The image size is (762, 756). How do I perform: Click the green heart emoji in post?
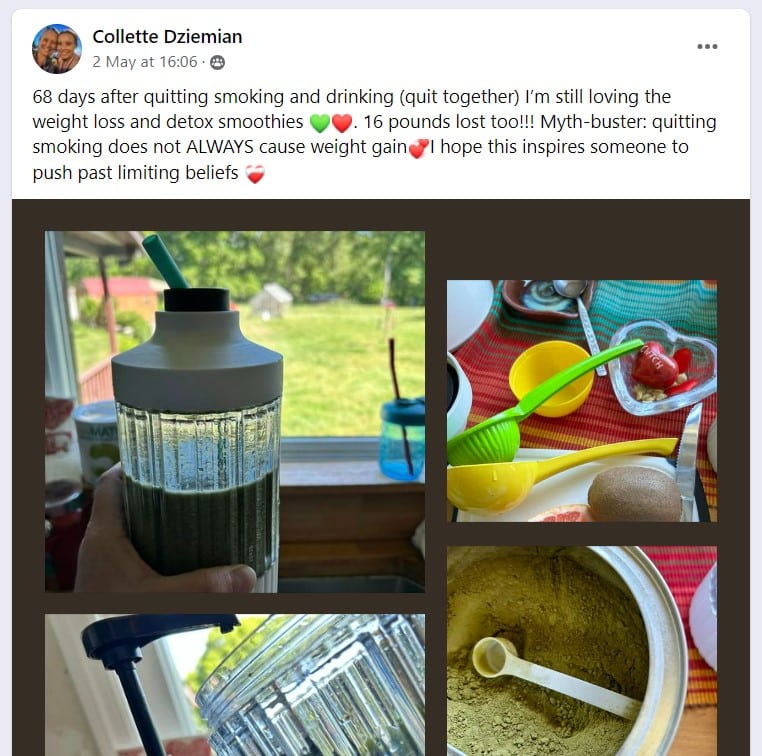point(319,123)
